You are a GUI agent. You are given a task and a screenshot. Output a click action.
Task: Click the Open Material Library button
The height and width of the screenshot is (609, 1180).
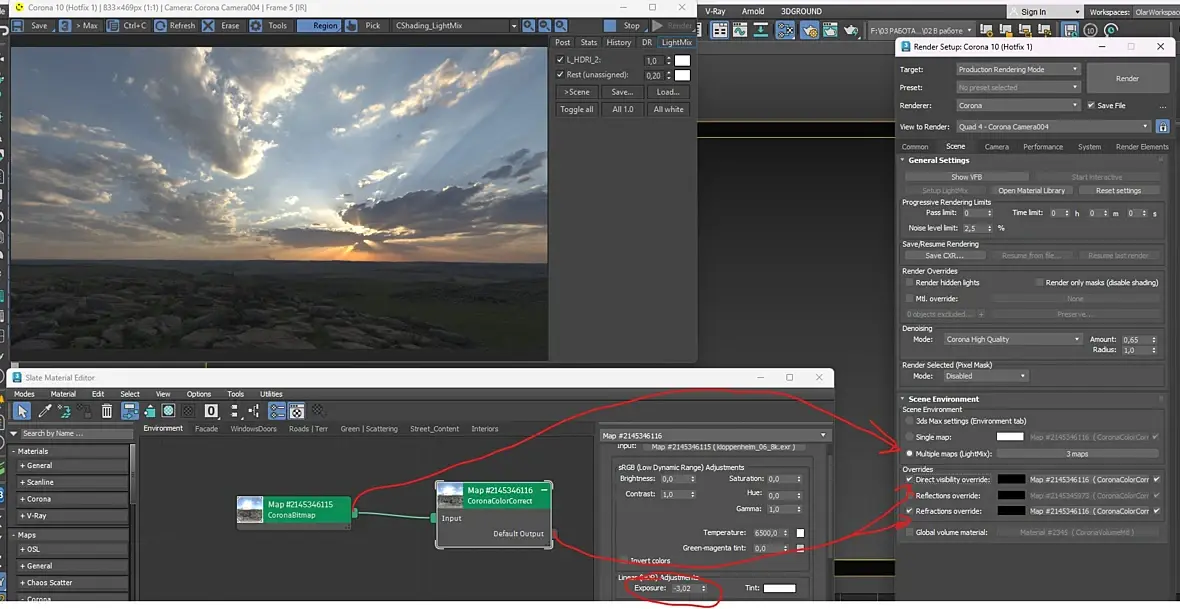1031,190
